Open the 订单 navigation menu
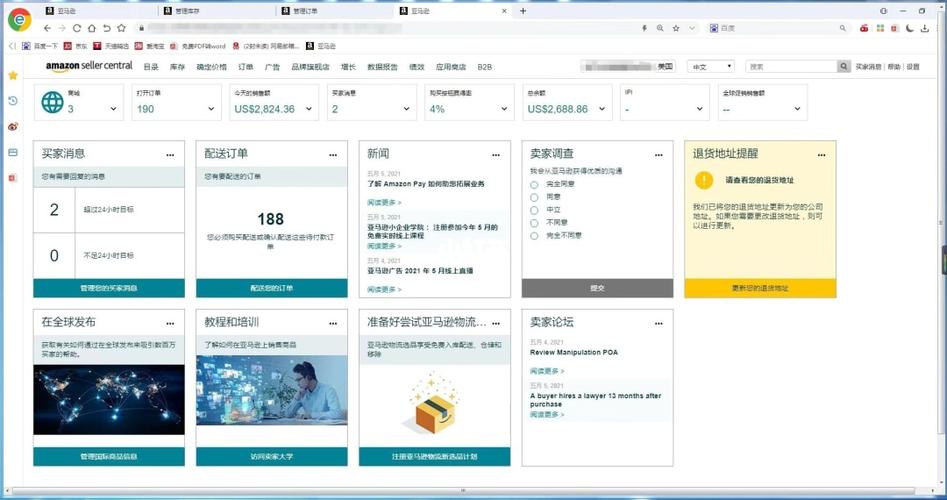The height and width of the screenshot is (500, 947). (246, 67)
